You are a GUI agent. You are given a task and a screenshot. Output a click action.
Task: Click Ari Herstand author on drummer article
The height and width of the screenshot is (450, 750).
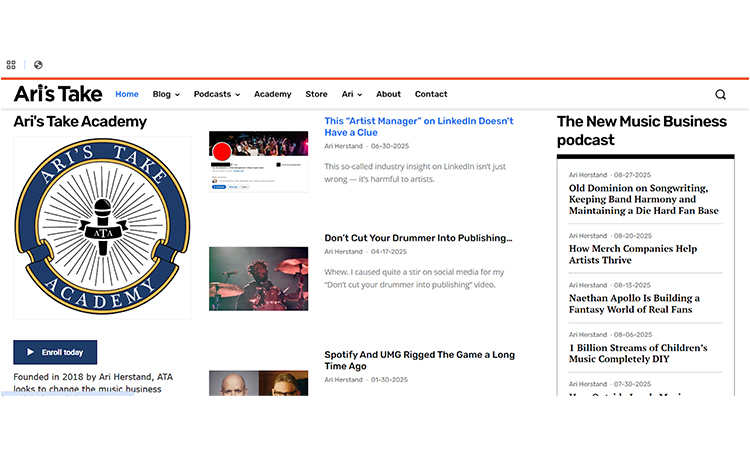click(343, 252)
